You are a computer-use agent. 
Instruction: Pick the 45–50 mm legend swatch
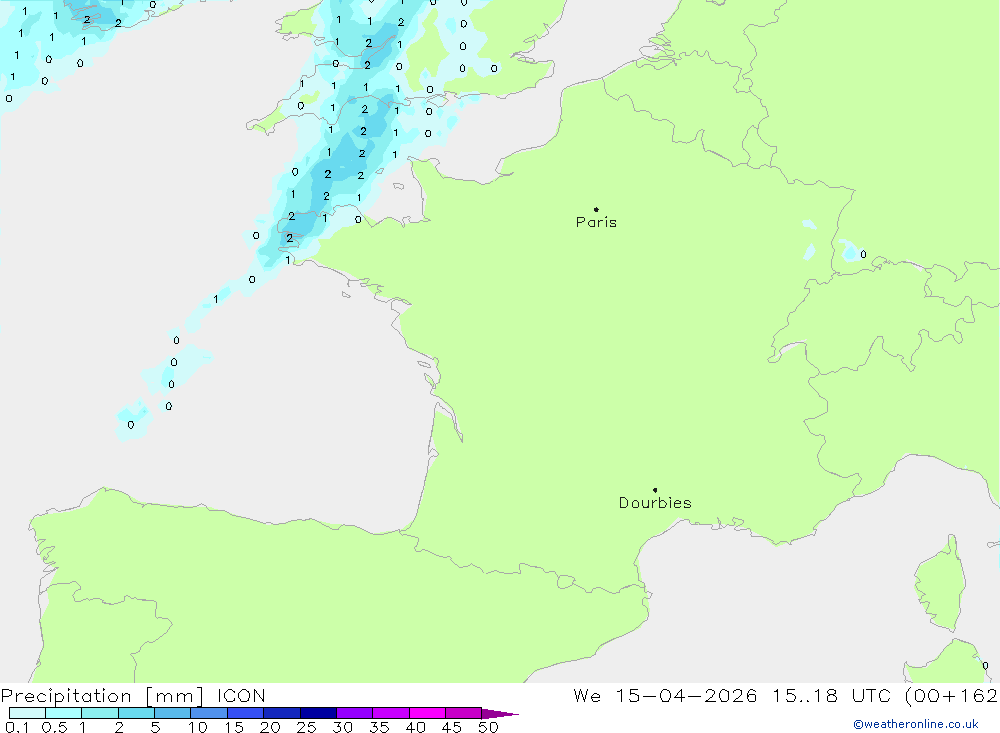464,713
